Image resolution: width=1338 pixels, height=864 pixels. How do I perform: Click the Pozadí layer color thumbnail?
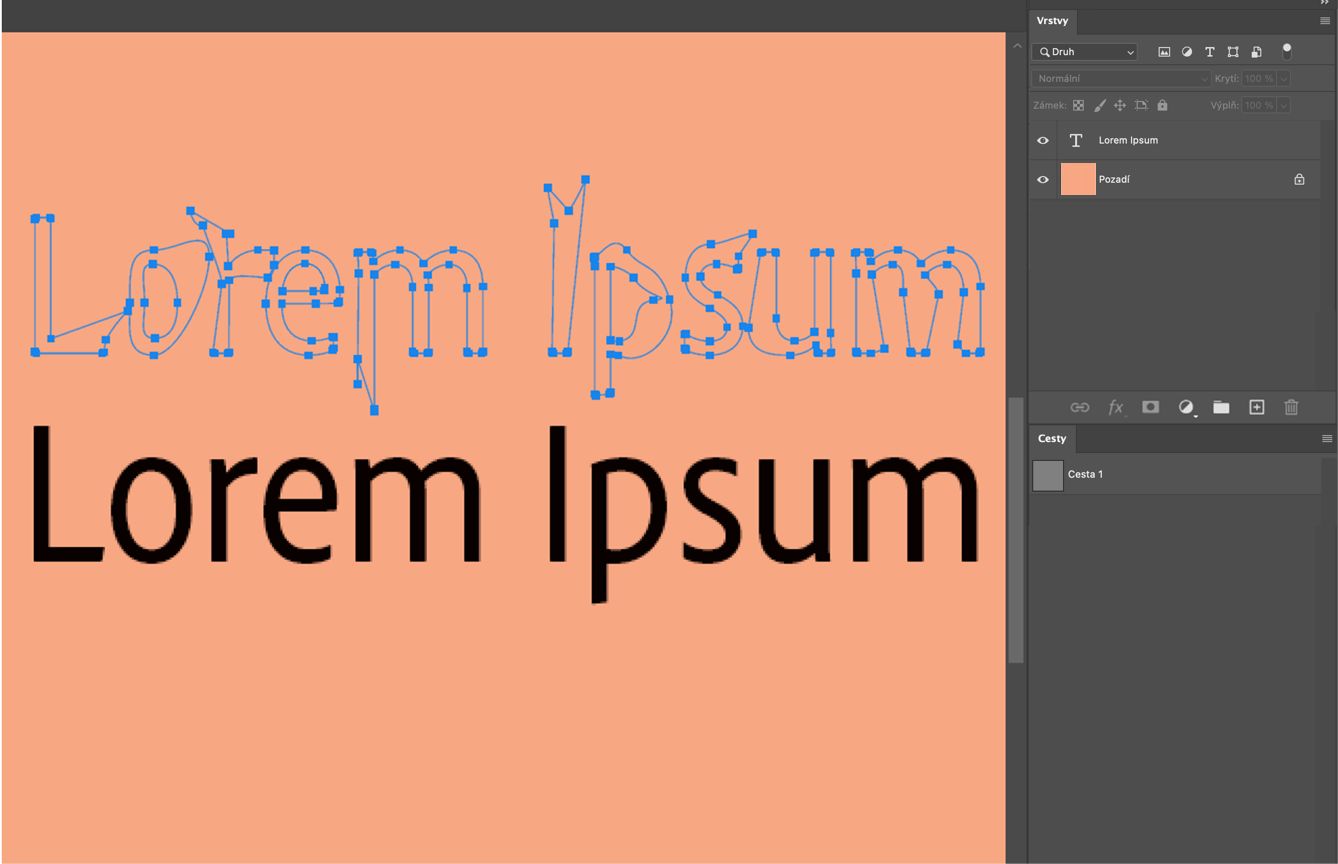click(1078, 180)
